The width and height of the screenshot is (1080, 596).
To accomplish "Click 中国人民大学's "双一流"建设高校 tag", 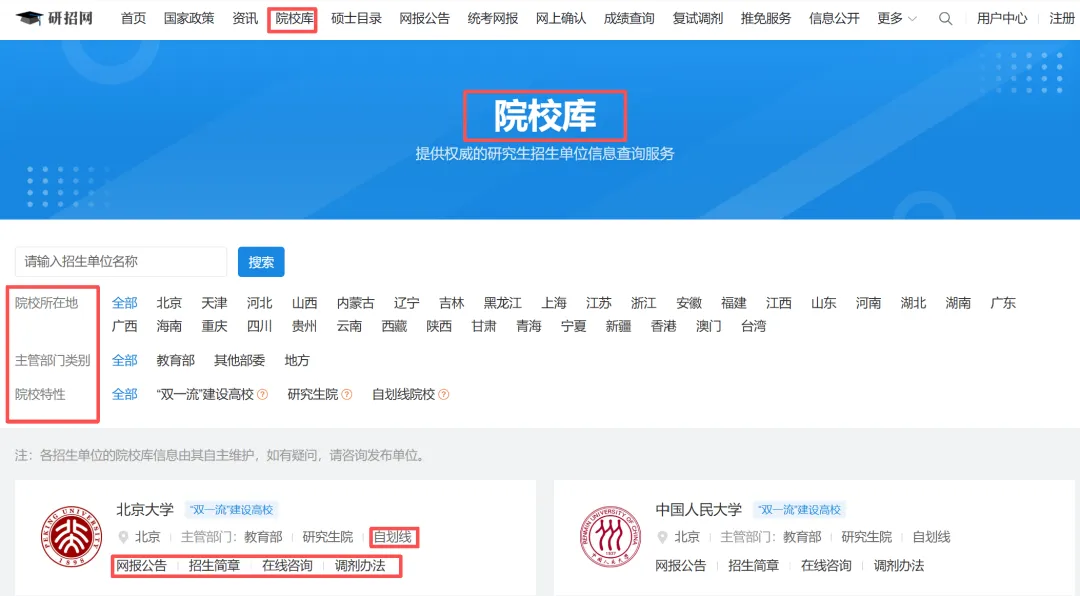I will [x=799, y=510].
